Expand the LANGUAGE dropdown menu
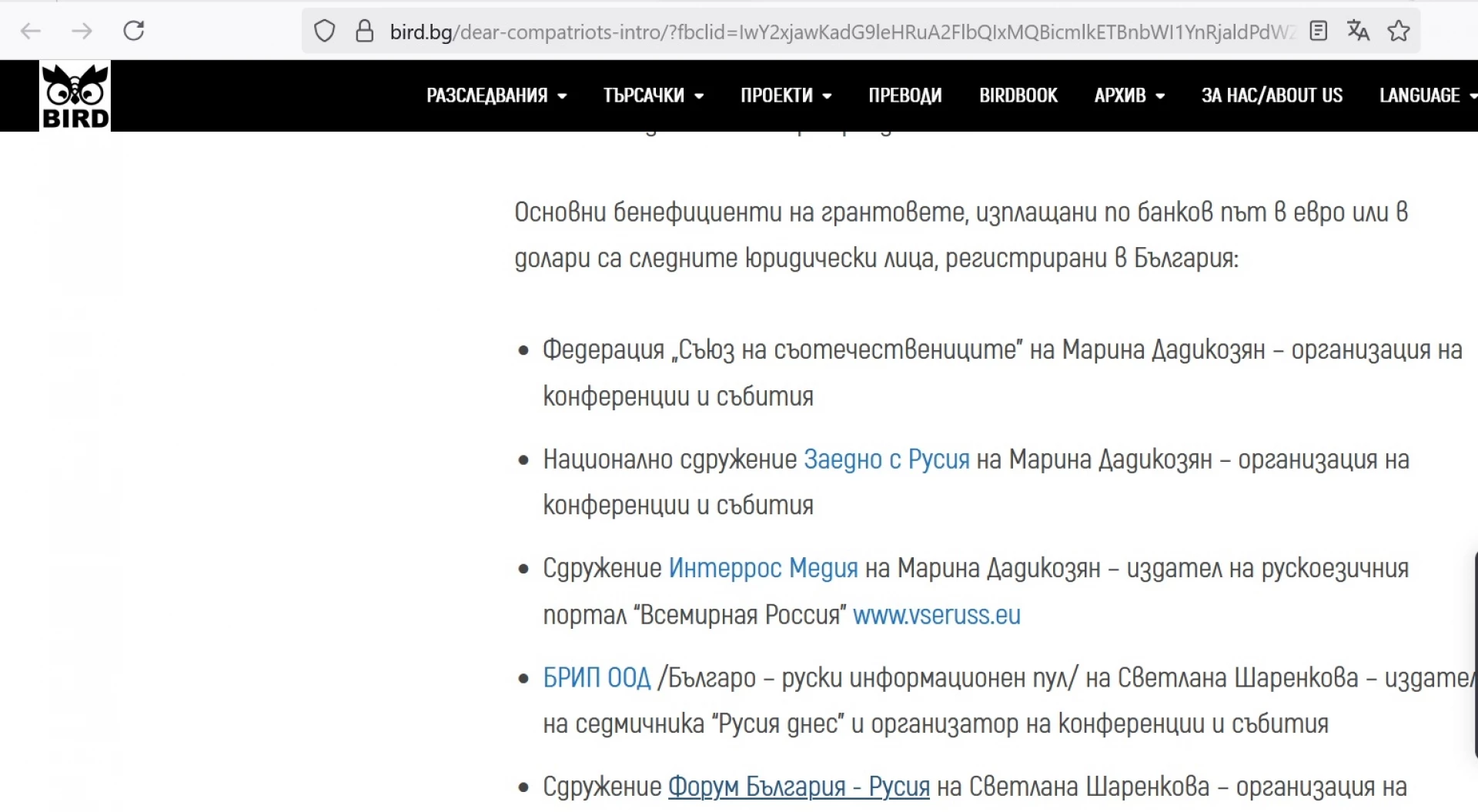 pos(1428,95)
